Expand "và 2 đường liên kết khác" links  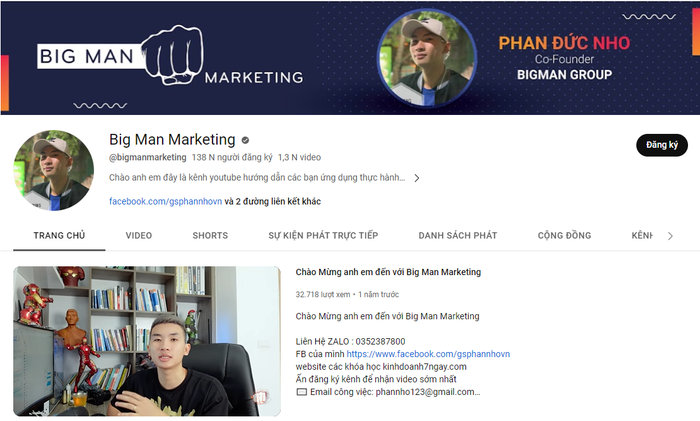click(272, 201)
